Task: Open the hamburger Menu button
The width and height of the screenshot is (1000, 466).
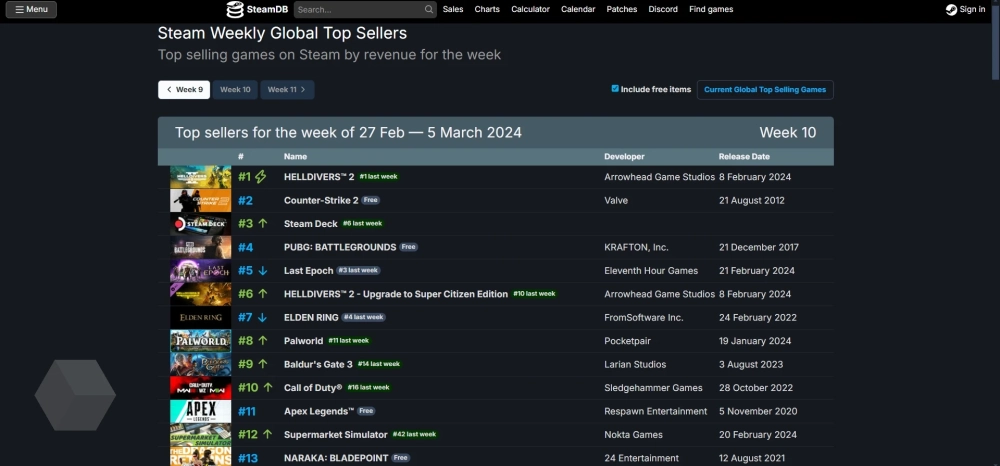Action: click(31, 10)
